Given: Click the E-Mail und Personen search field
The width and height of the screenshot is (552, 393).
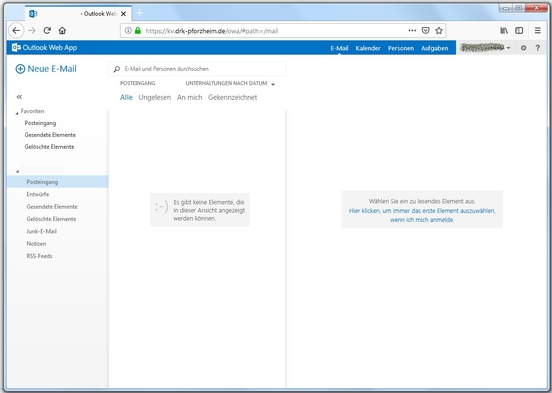Looking at the screenshot, I should pos(197,69).
